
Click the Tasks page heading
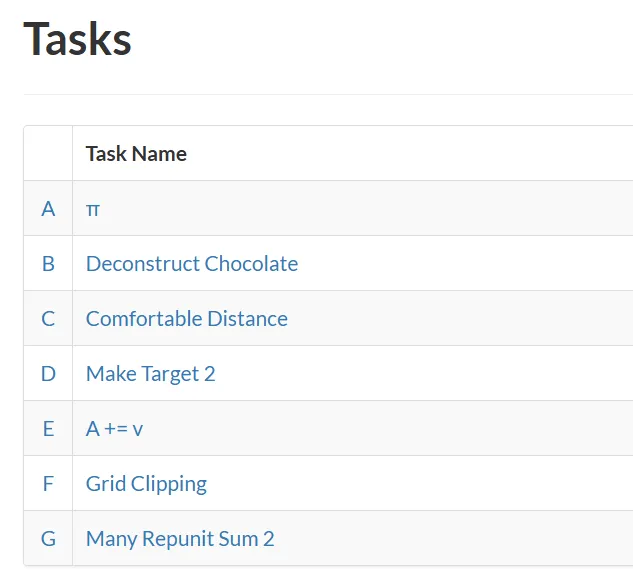77,39
